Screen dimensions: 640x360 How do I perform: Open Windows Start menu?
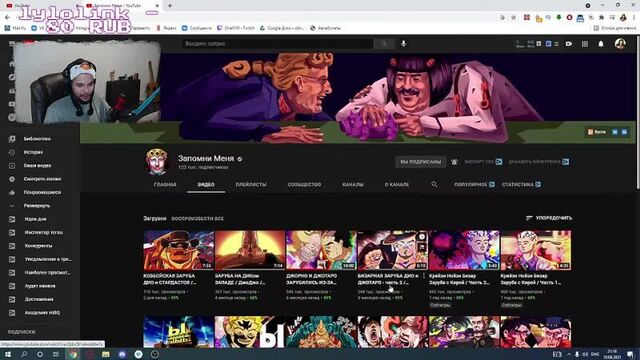point(7,354)
